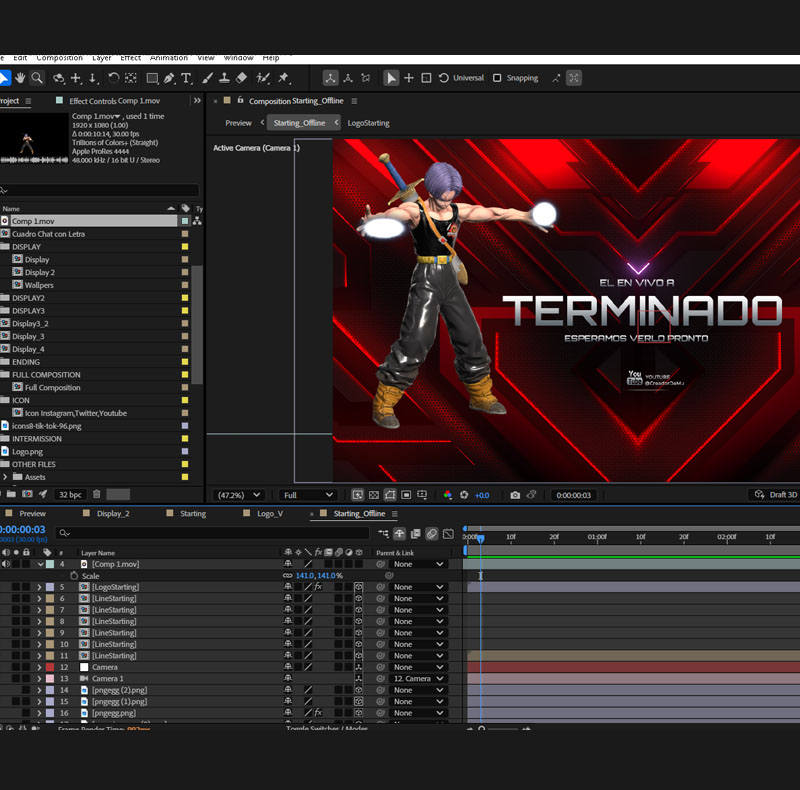Open the LogoStarting viewer tab
The height and width of the screenshot is (790, 800).
tap(368, 123)
